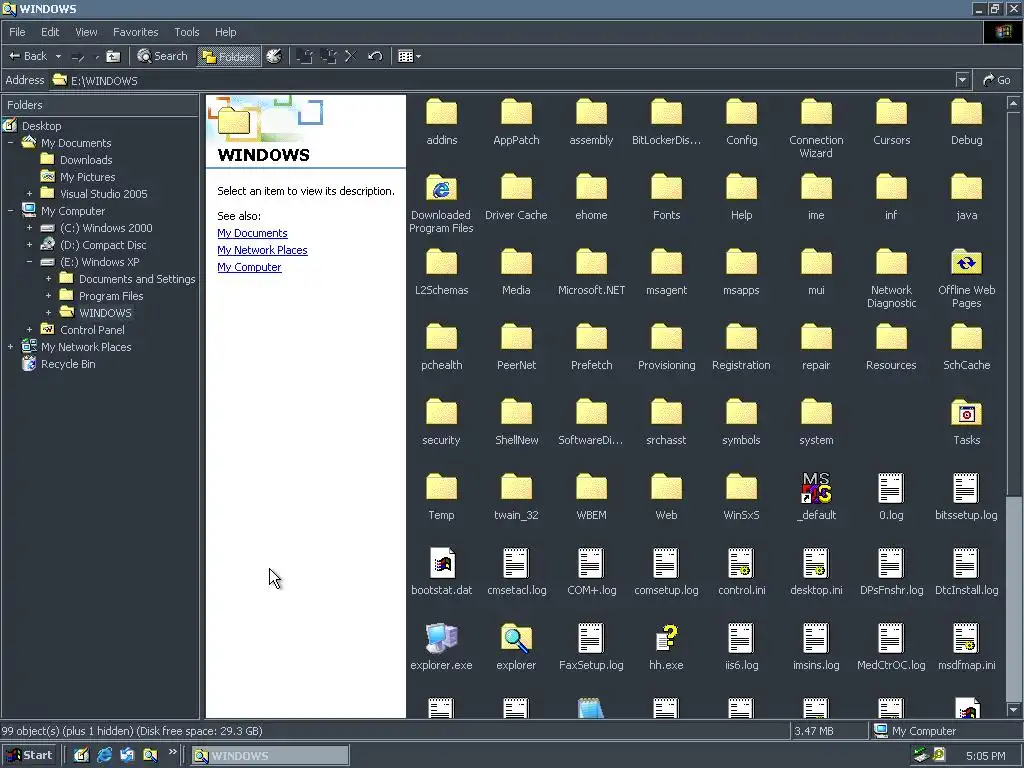This screenshot has height=768, width=1024.
Task: Collapse the My Documents tree node
Action: click(10, 143)
